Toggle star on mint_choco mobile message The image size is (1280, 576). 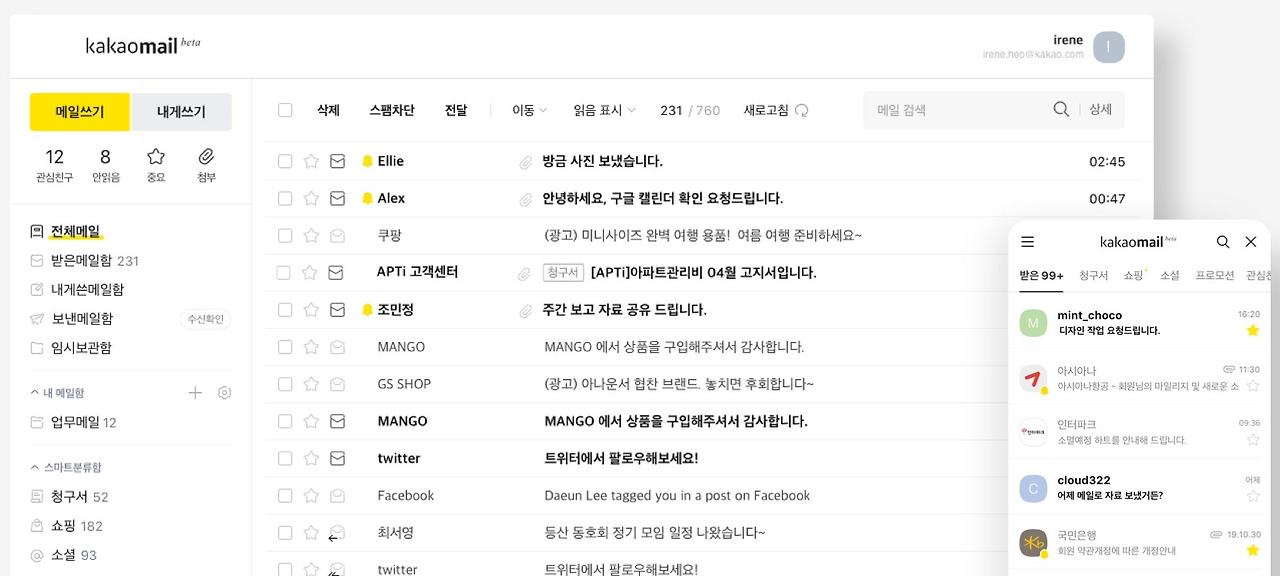(x=1253, y=330)
